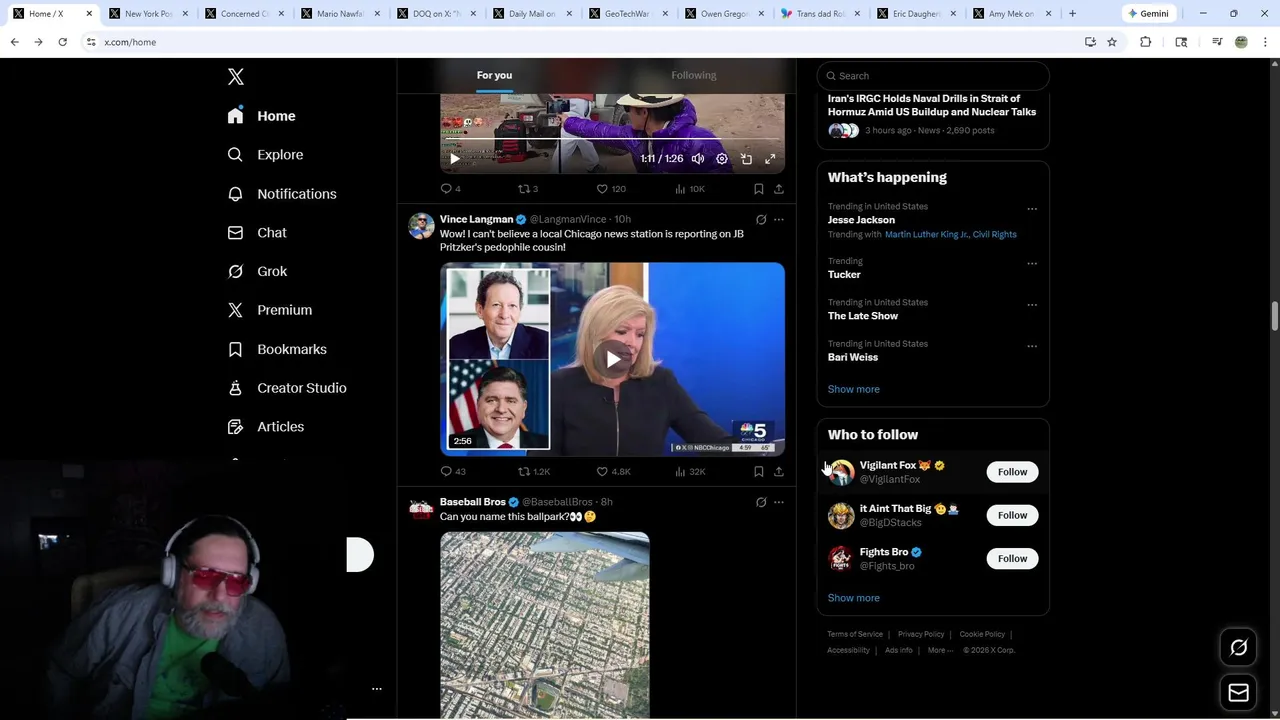Screen dimensions: 1280x720
Task: Seek in the top video progress bar
Action: point(612,140)
